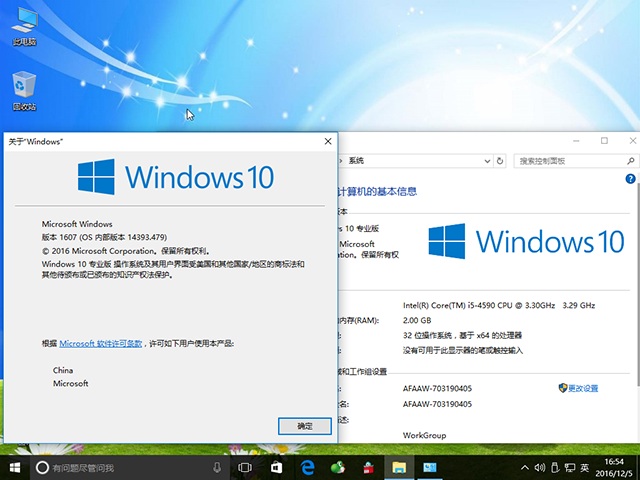Click the 确定 button in About Windows
Screen dimensions: 640x480
point(305,426)
